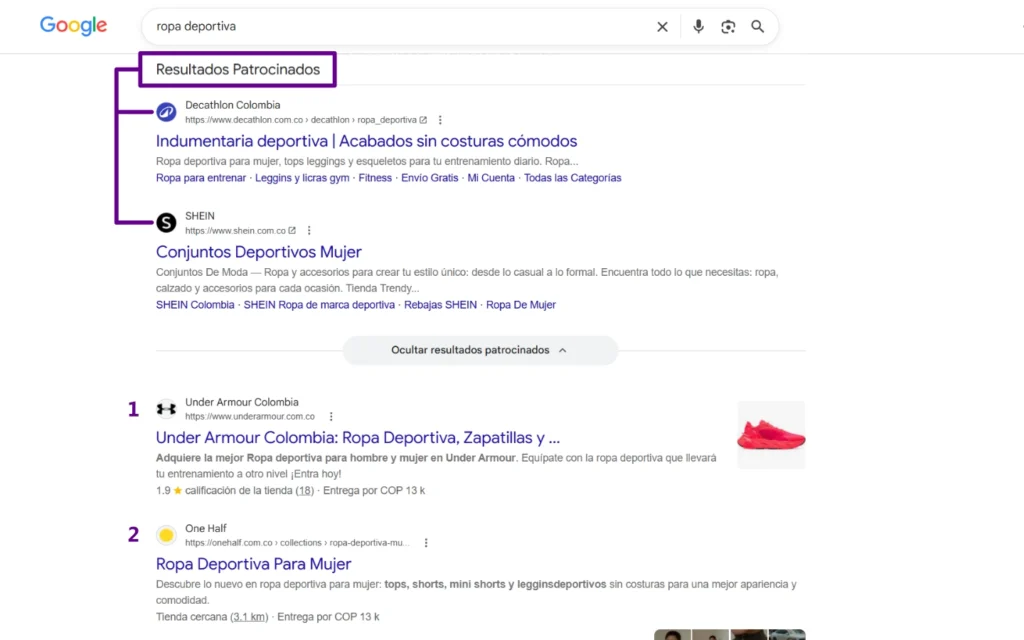Click the 'One Half' site name
Screen dimensions: 1024x640
[206, 528]
